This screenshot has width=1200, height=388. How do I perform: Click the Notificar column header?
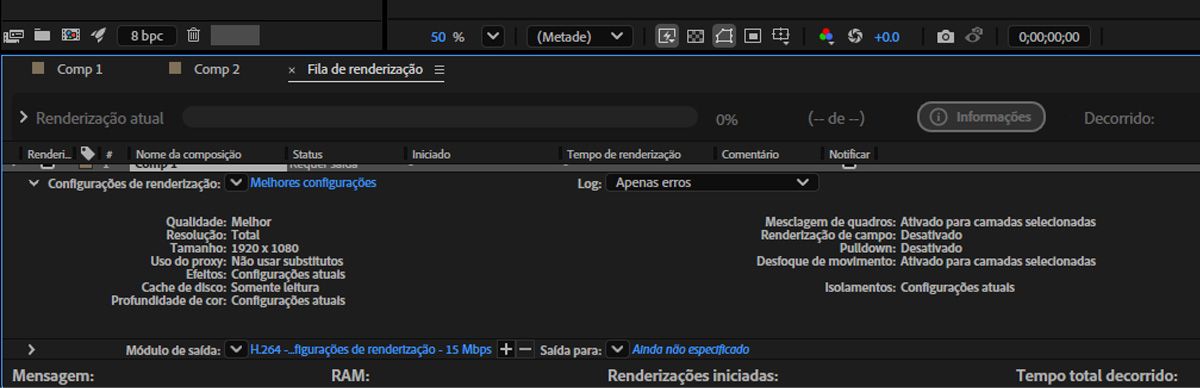(850, 155)
